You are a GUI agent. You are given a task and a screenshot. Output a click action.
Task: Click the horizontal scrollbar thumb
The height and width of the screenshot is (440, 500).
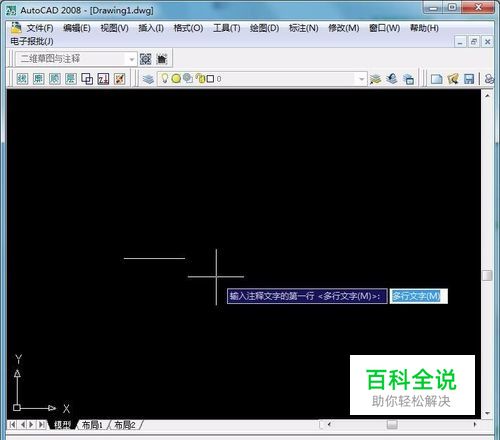point(392,425)
